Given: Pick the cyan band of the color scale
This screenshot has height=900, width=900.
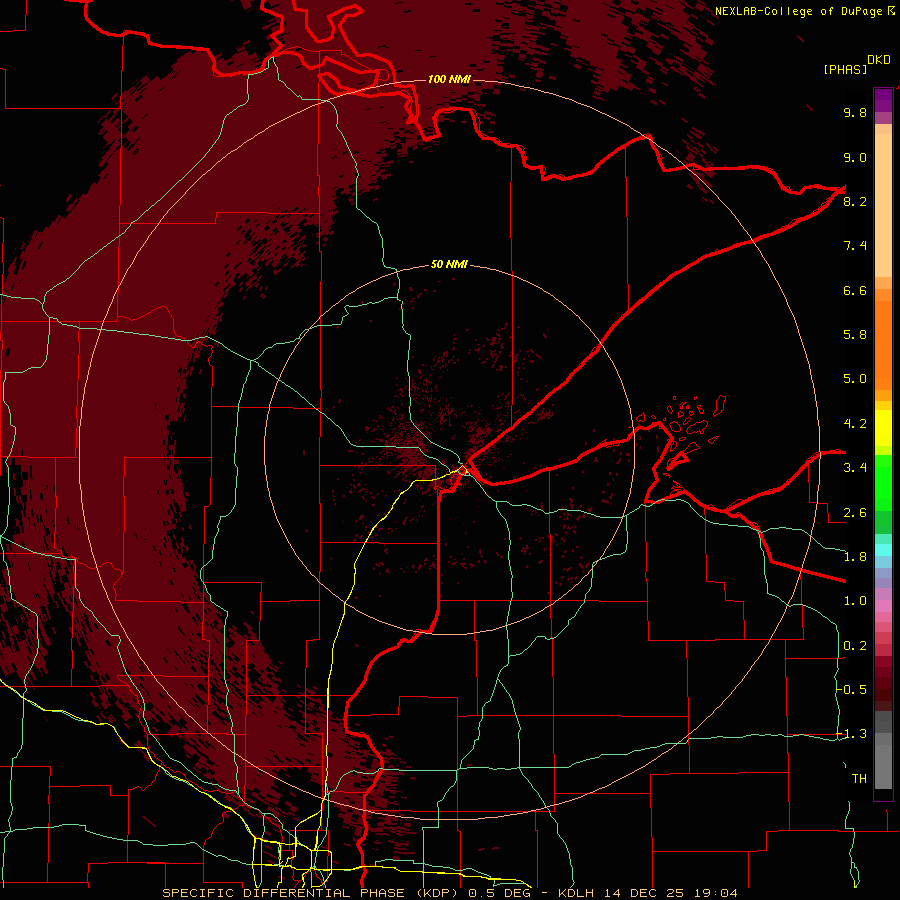Looking at the screenshot, I should [x=883, y=550].
